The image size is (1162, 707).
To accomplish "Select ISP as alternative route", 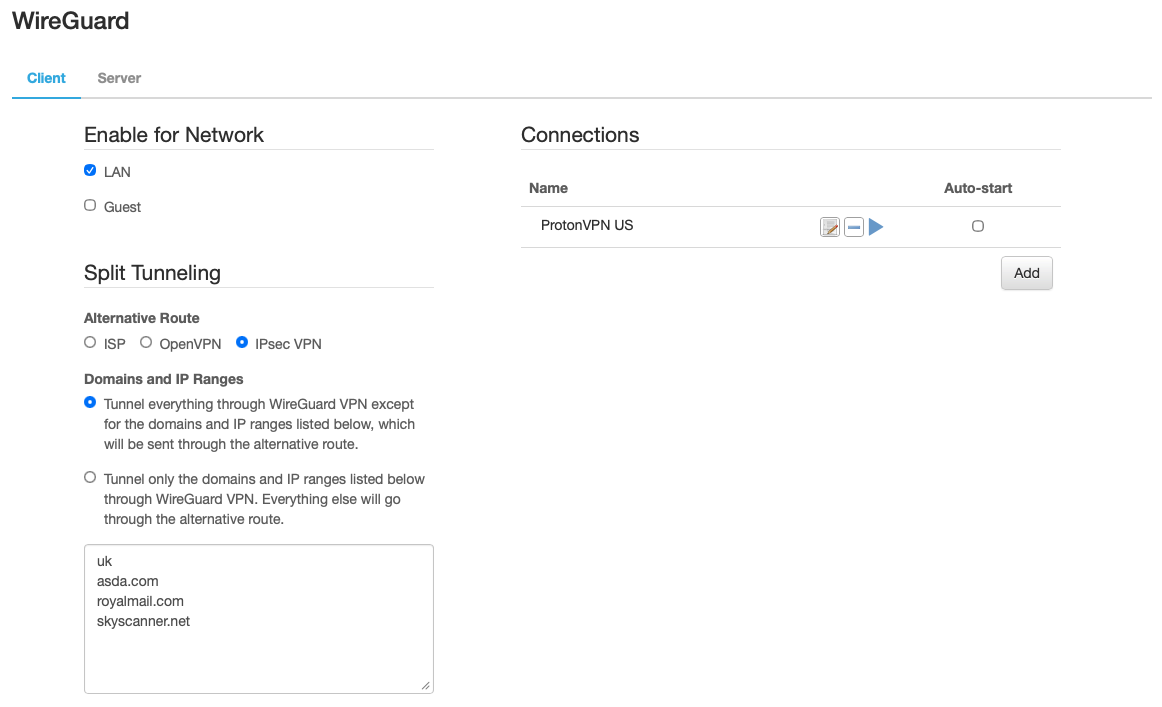I will point(90,343).
